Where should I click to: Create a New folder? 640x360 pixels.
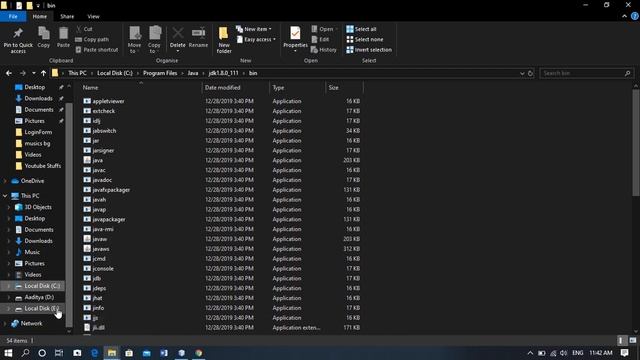tap(224, 40)
